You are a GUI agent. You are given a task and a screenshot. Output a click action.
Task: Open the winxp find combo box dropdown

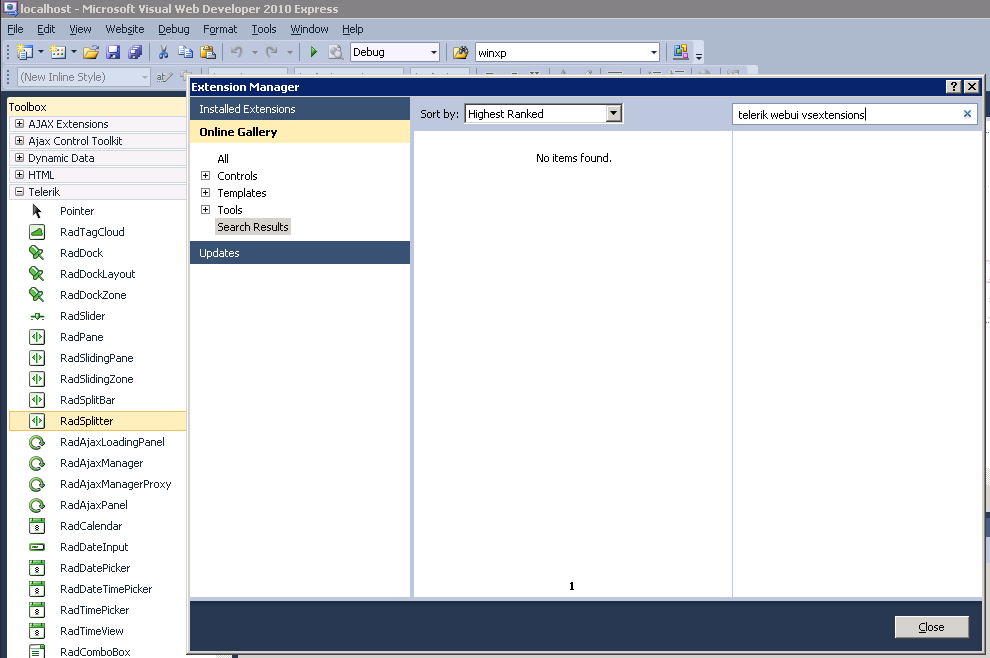653,52
